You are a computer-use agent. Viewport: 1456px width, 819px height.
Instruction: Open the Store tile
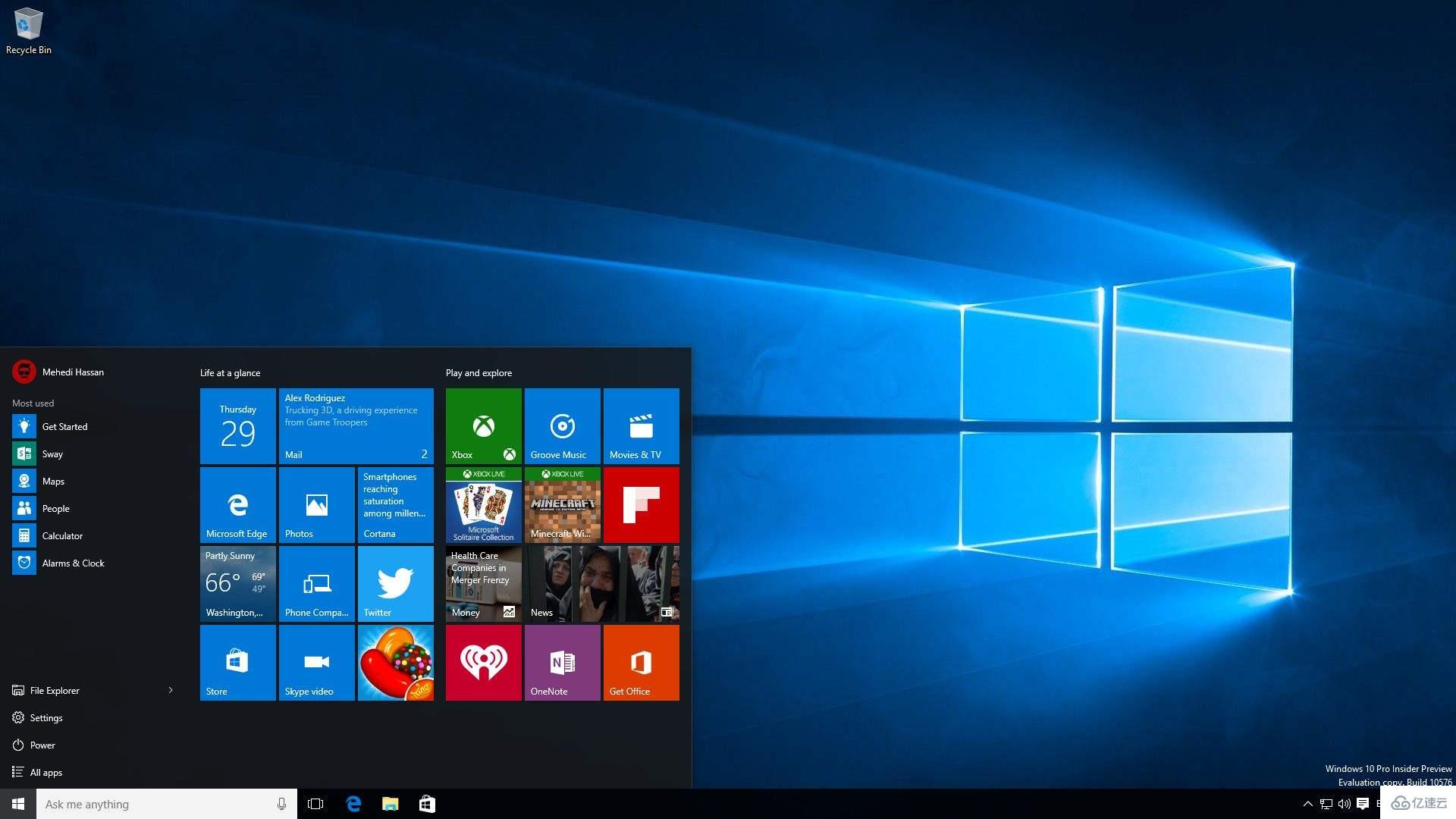(x=238, y=663)
